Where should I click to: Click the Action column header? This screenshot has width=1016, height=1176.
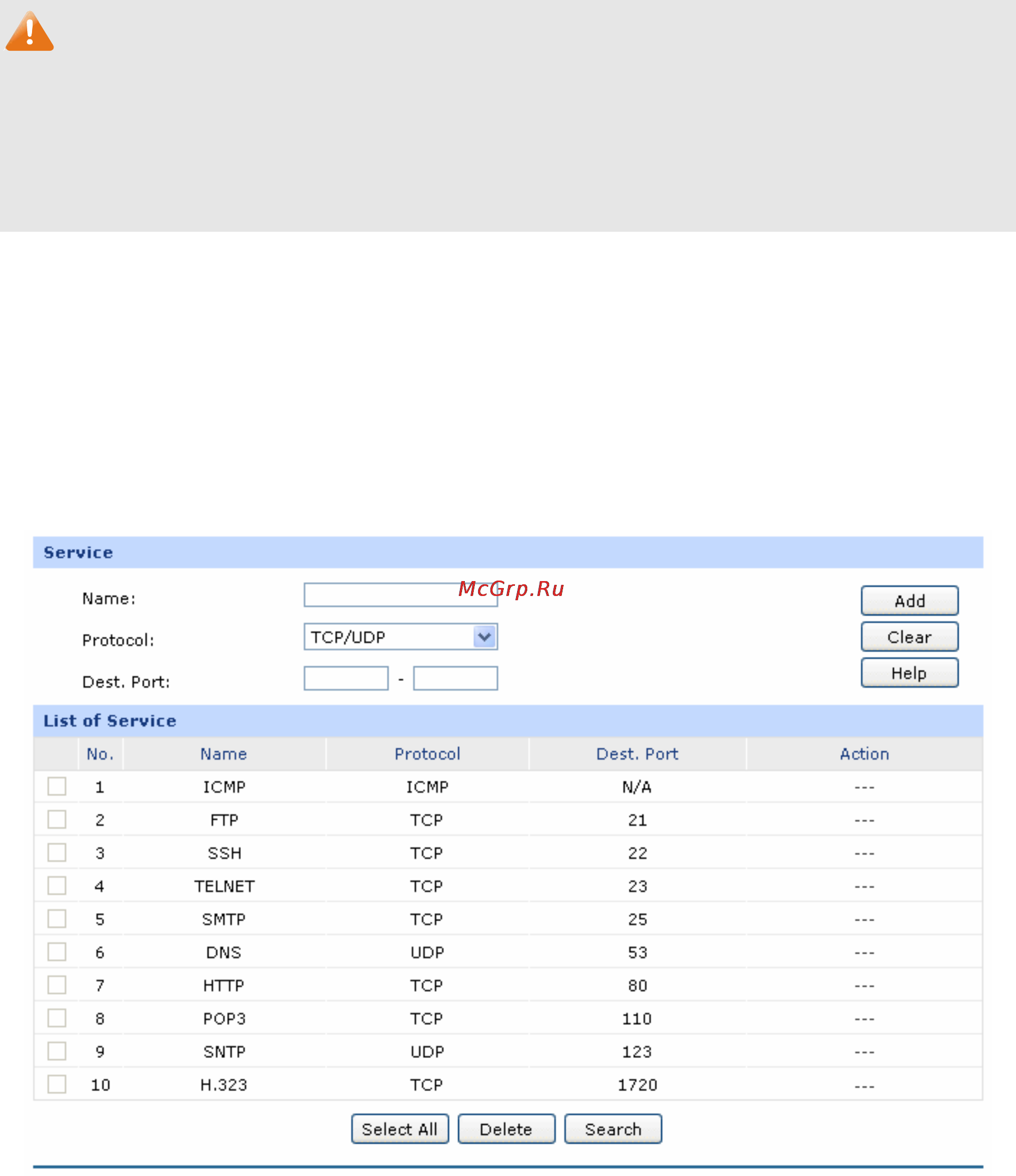[x=864, y=754]
